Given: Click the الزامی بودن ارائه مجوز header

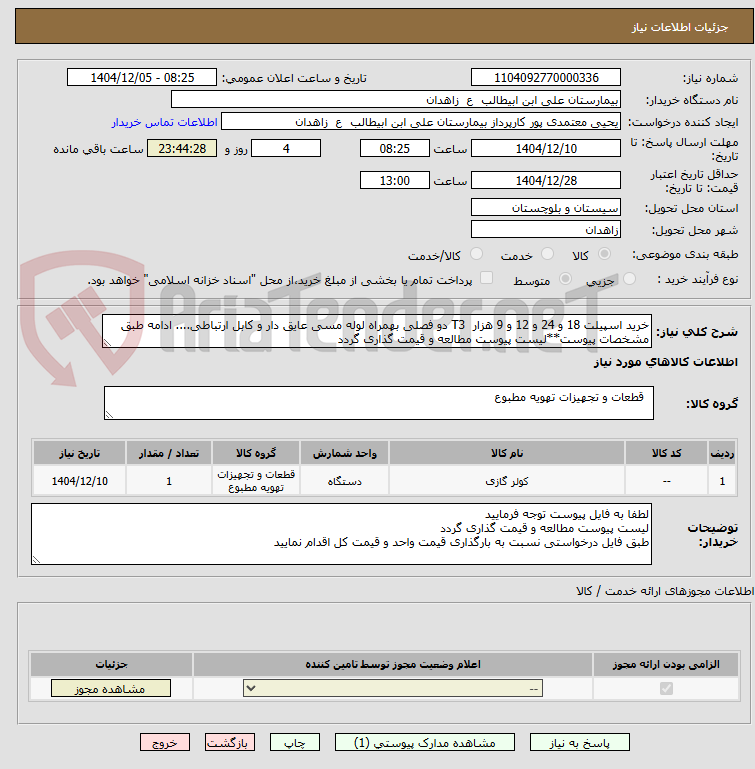Looking at the screenshot, I should tap(666, 664).
